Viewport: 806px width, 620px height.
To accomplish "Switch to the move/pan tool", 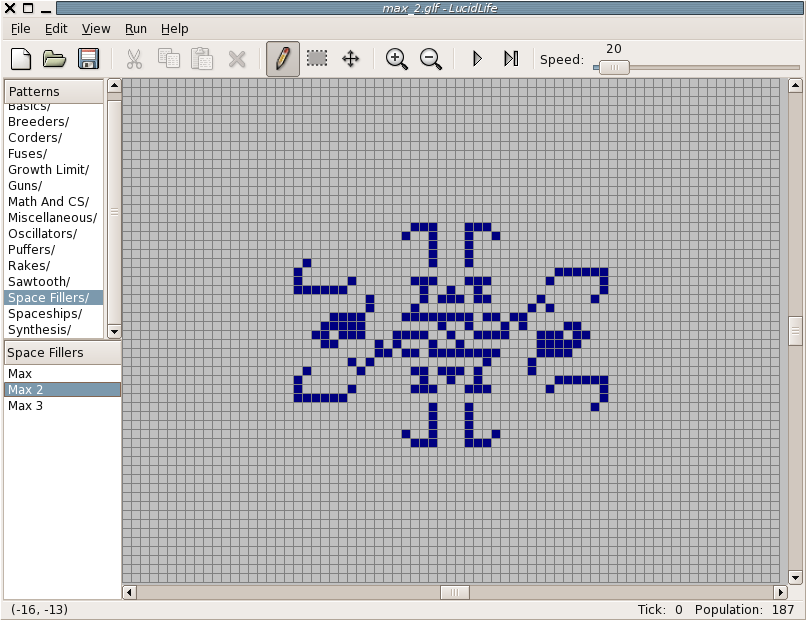I will pos(351,59).
